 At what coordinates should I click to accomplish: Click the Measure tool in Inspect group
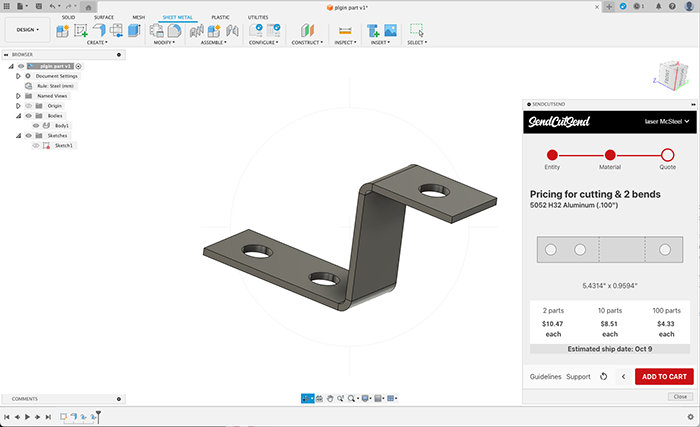point(345,31)
